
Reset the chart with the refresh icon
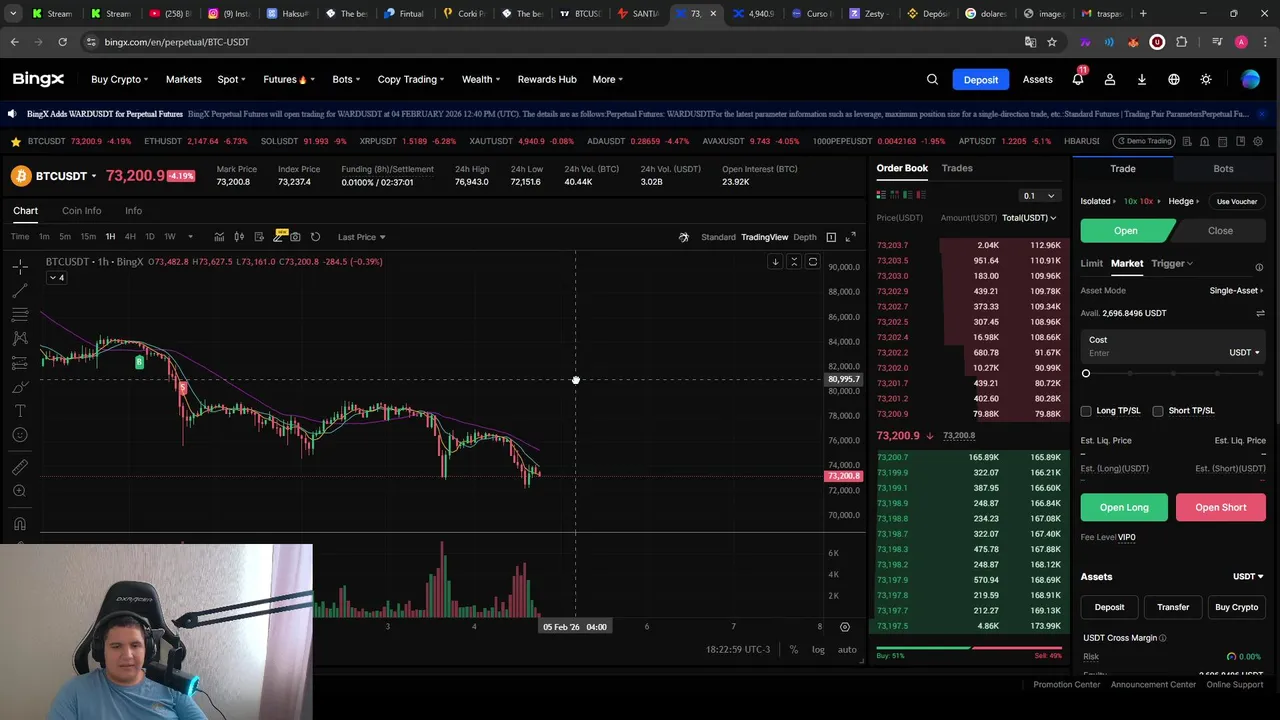click(315, 237)
